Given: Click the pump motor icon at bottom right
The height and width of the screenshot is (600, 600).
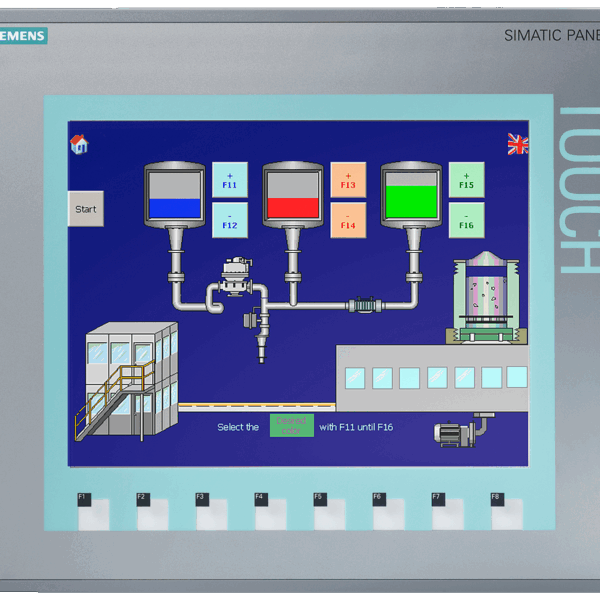Looking at the screenshot, I should point(458,431).
